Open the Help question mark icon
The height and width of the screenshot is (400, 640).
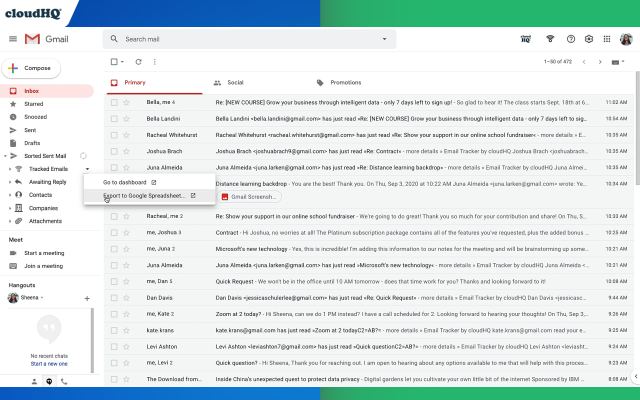(x=570, y=39)
